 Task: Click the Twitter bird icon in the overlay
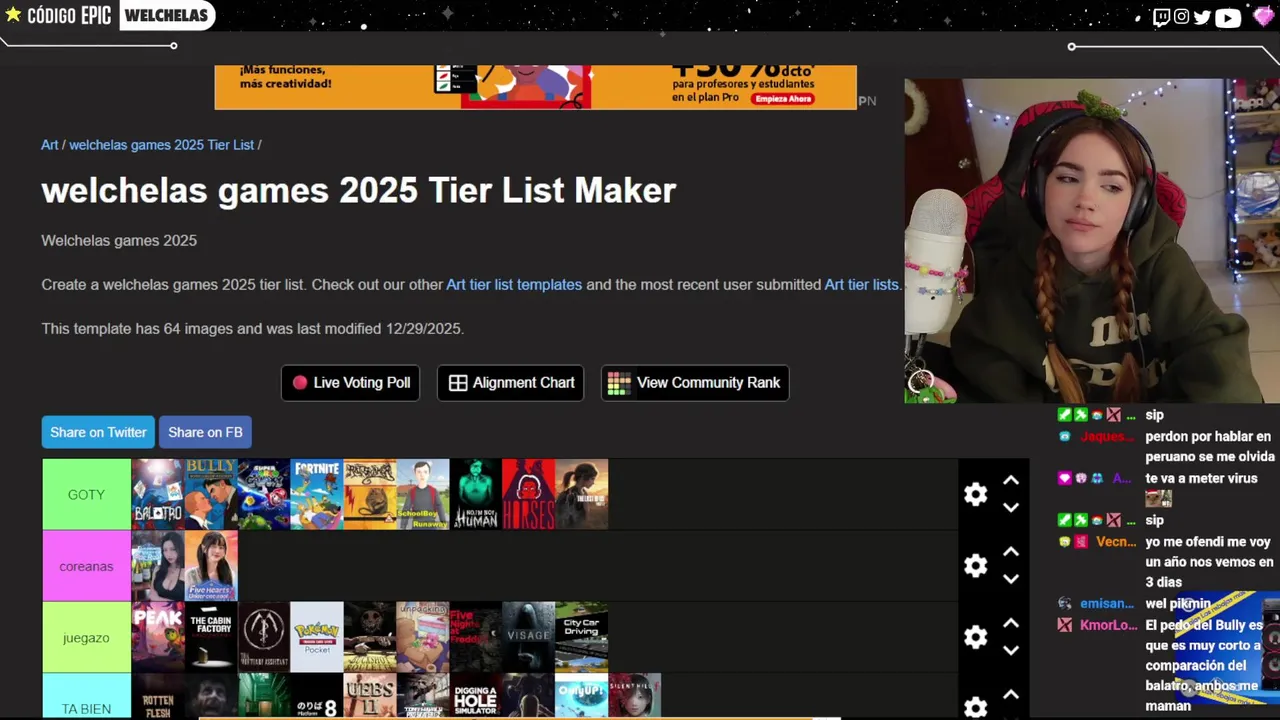[1202, 17]
